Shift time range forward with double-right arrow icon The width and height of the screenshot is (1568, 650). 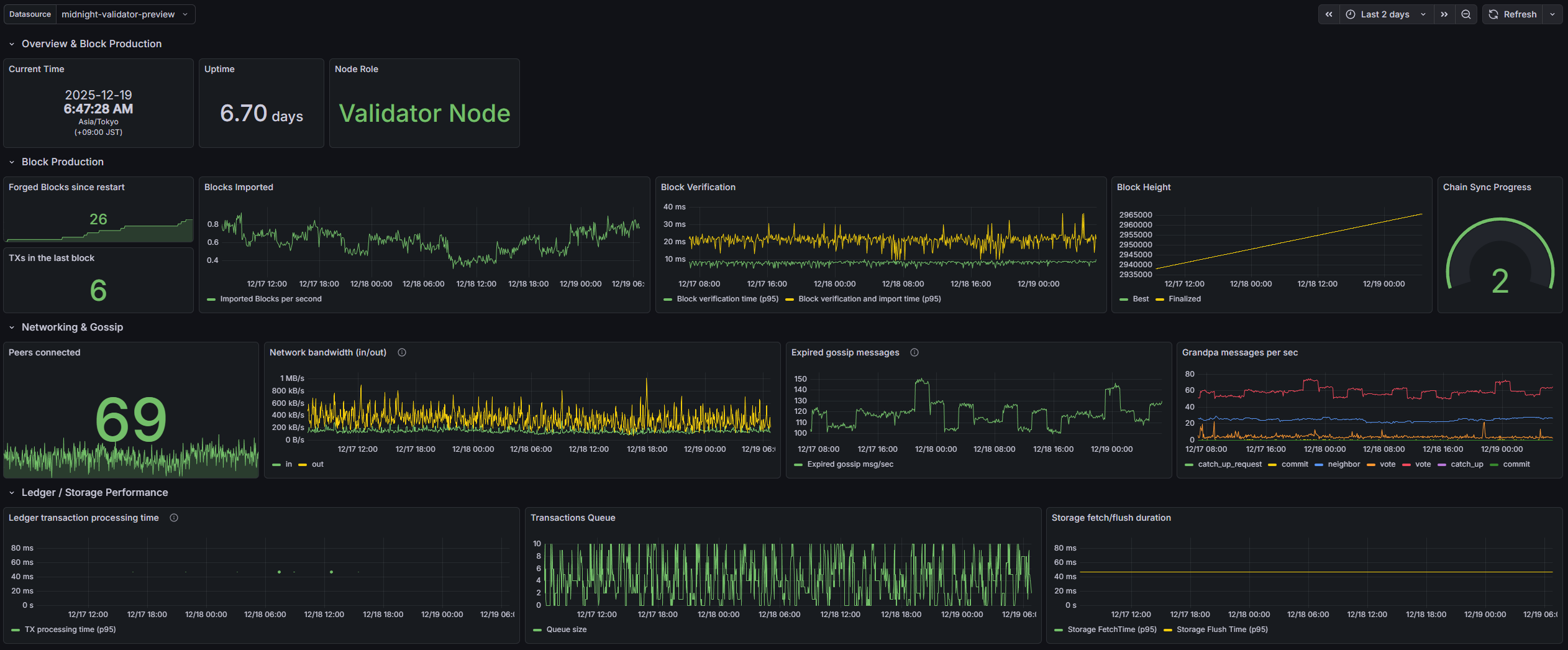coord(1444,14)
